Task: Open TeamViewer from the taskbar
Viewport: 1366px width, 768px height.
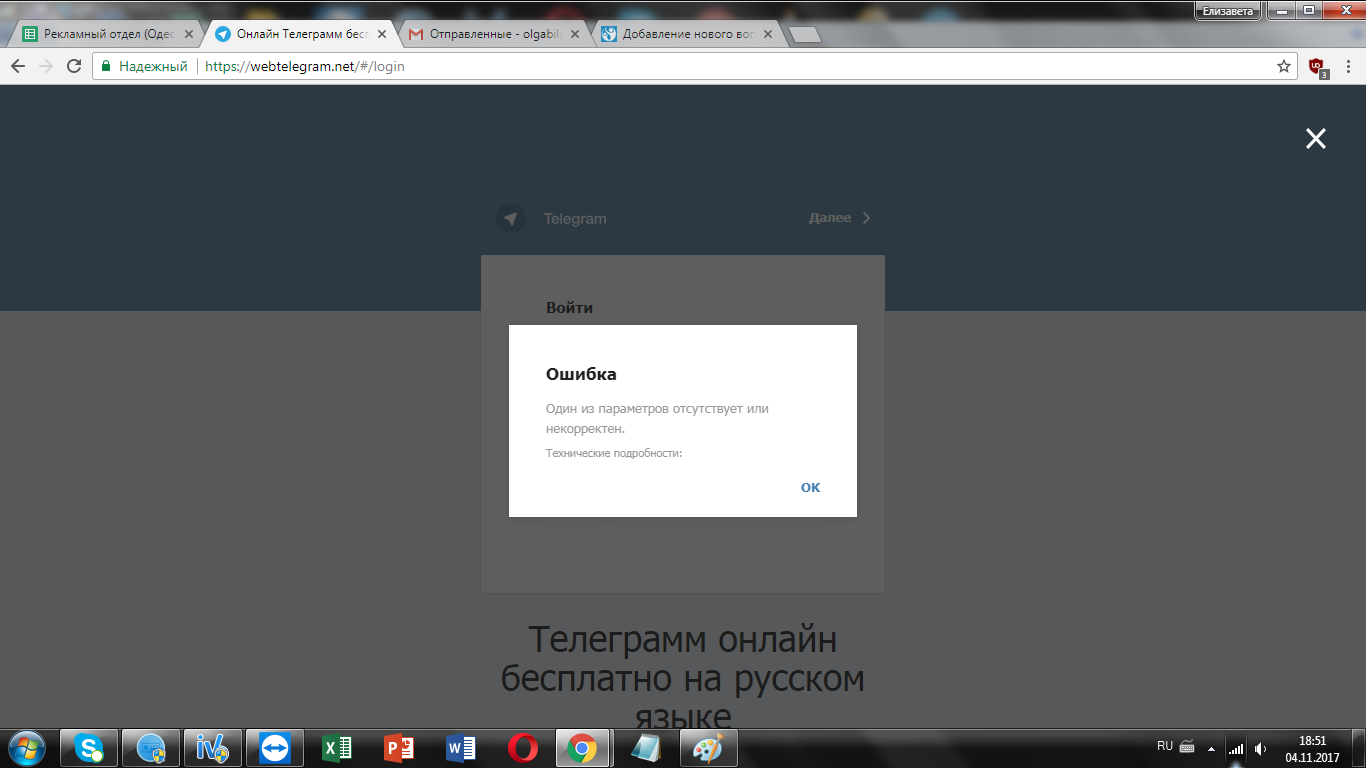Action: point(273,747)
